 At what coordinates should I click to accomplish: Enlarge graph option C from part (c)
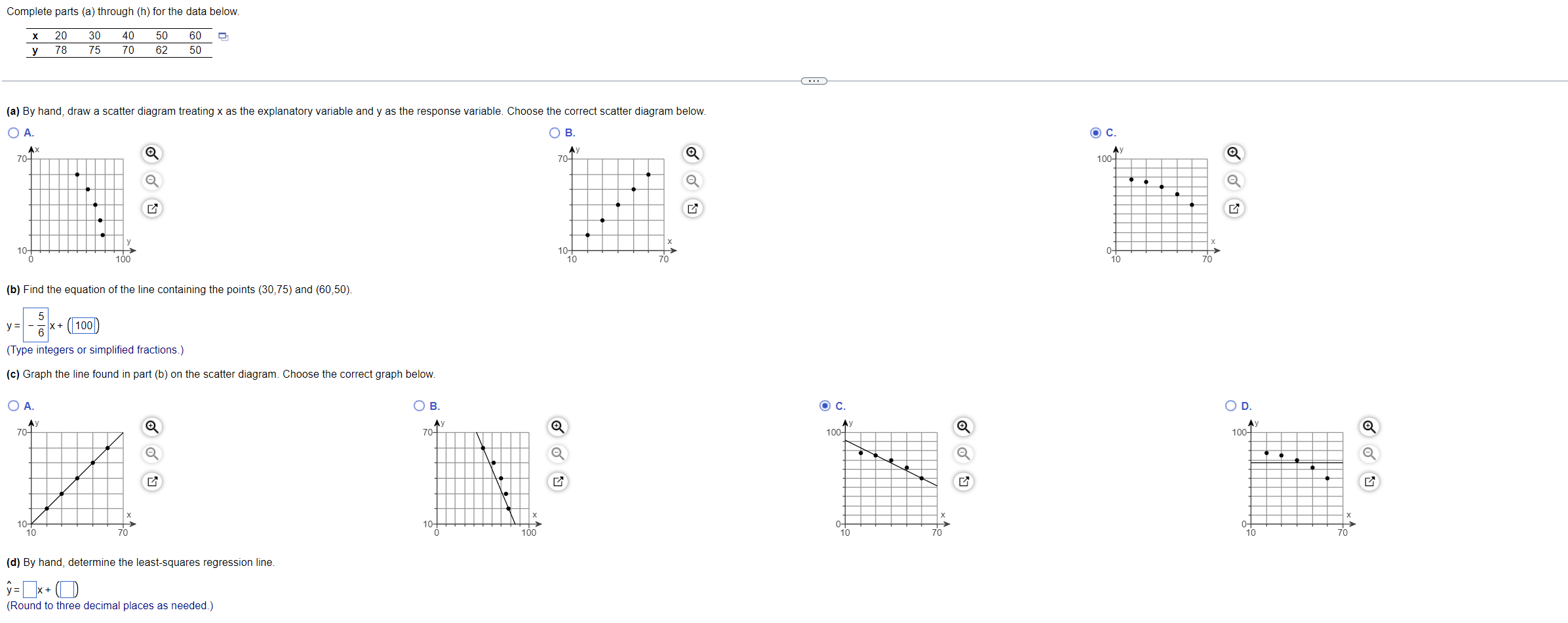[x=964, y=481]
